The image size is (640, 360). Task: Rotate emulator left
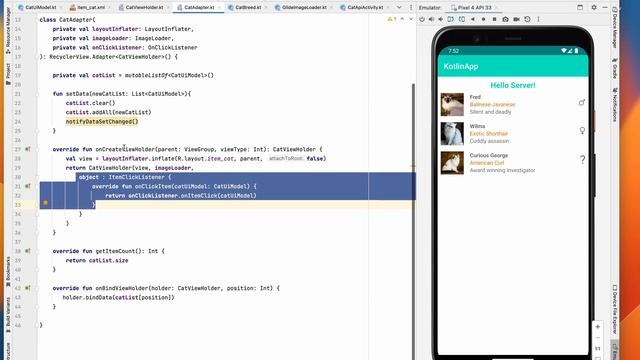(x=451, y=19)
